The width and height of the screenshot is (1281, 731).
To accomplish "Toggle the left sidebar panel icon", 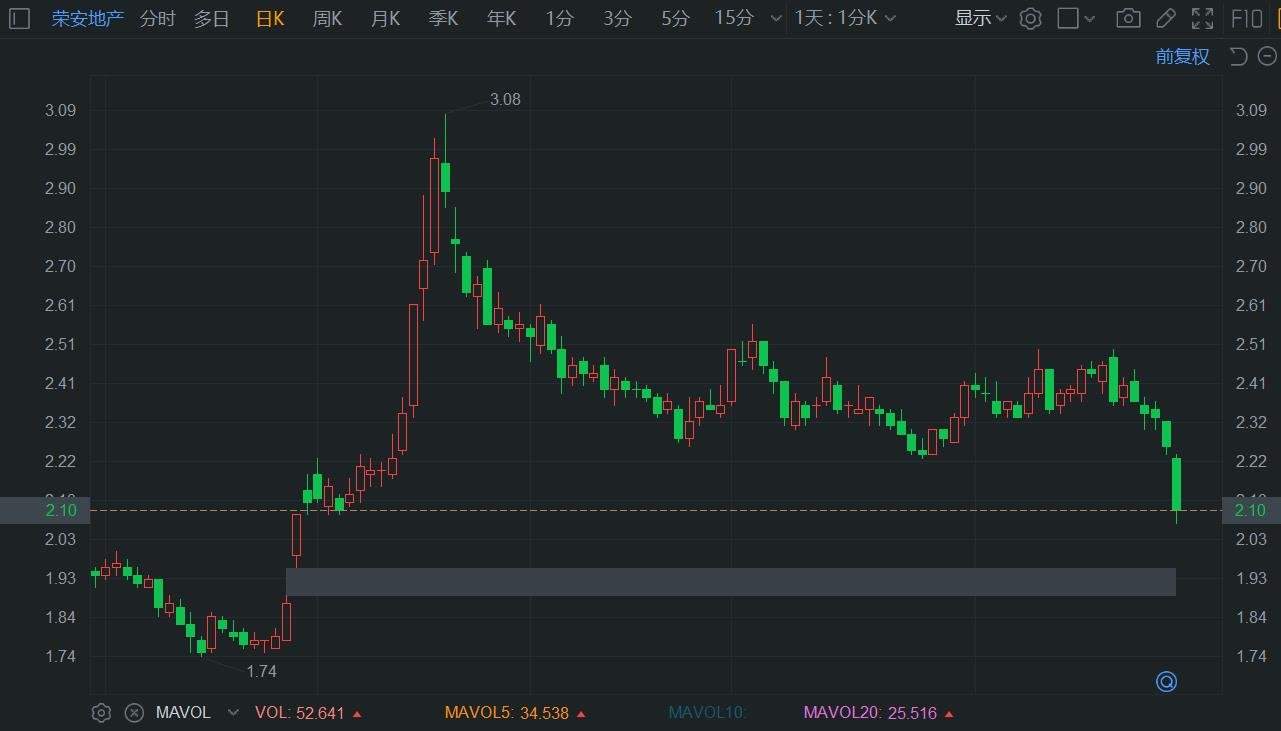I will [19, 18].
